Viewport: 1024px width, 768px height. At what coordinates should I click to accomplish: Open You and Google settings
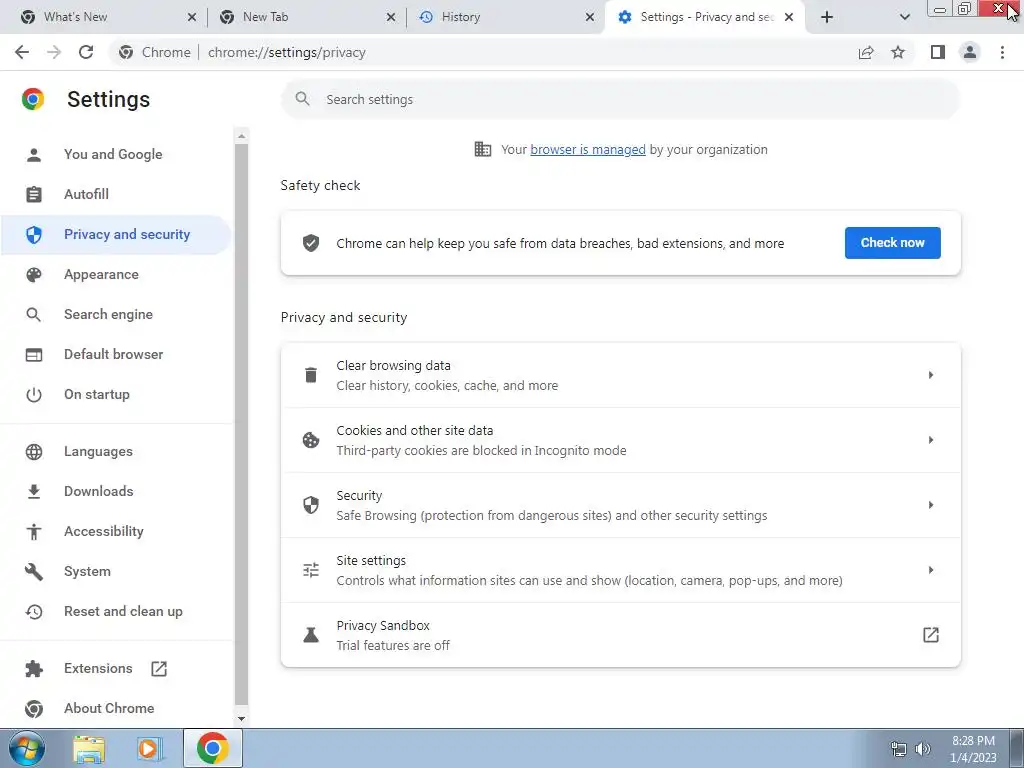pos(116,155)
